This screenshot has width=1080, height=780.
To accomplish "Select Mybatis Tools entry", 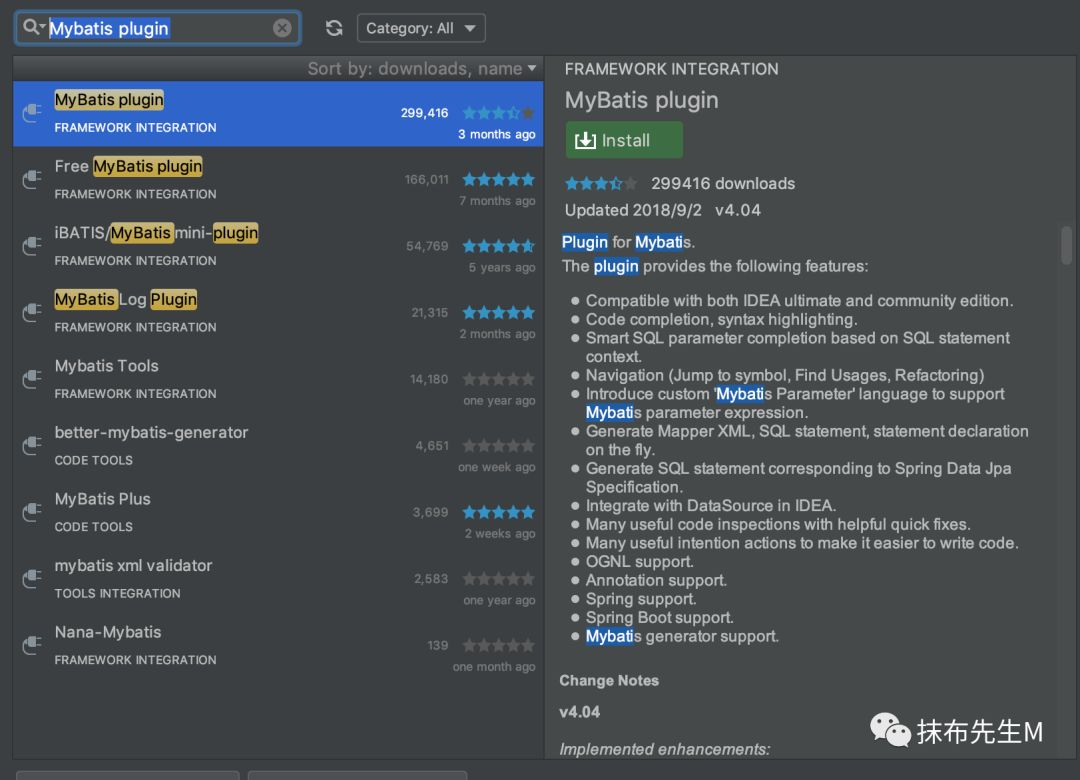I will pyautogui.click(x=278, y=380).
